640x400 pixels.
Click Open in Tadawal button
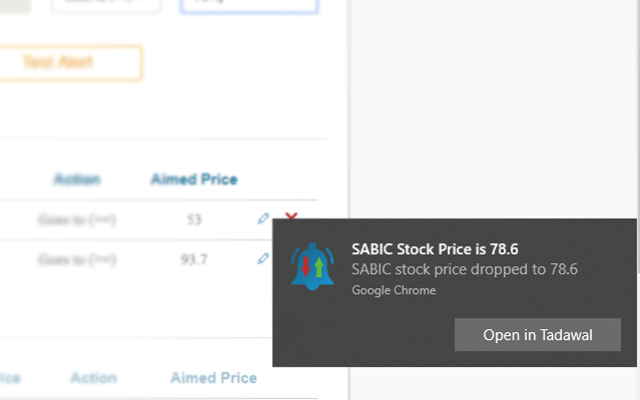coord(537,335)
